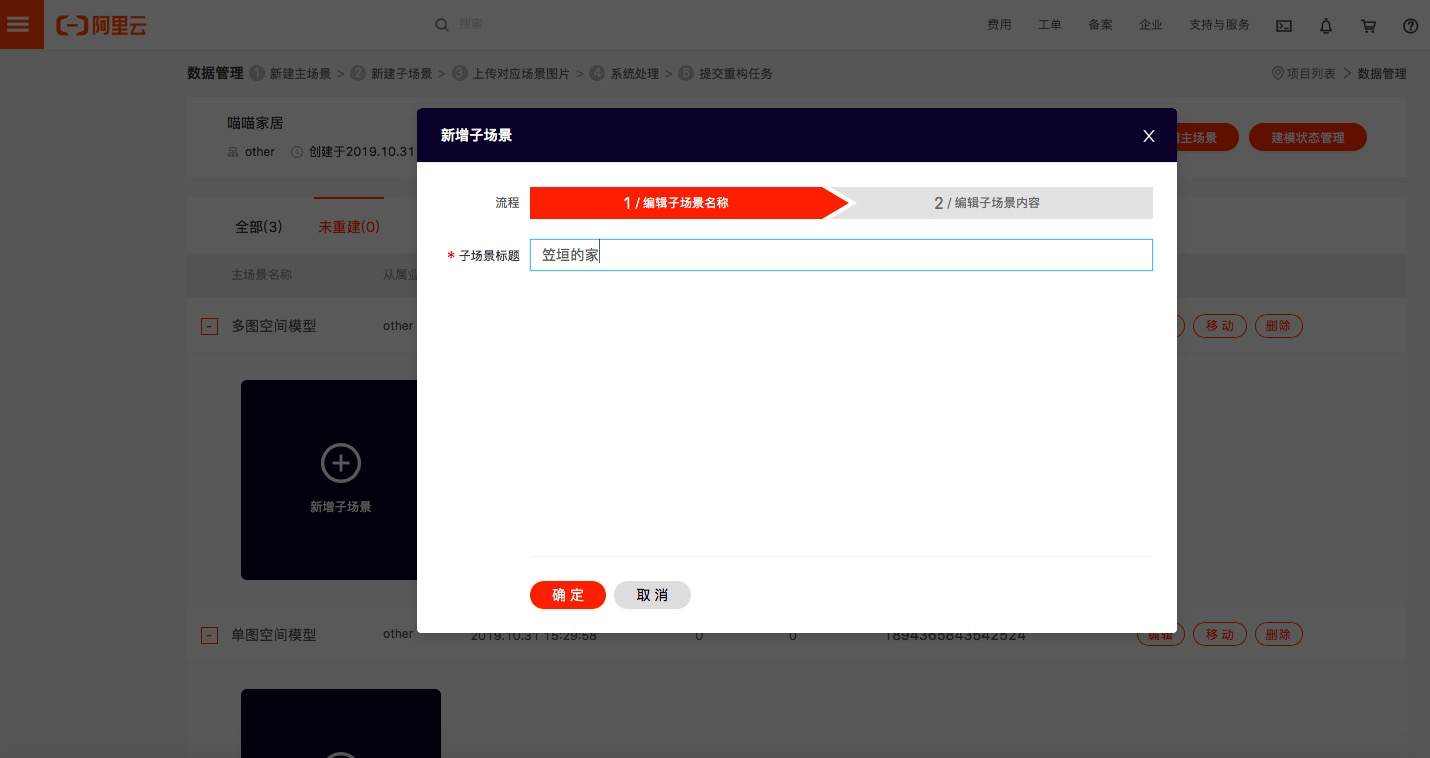Screen dimensions: 1430x758
Task: Click the 主场景名称 column header
Action: (262, 274)
